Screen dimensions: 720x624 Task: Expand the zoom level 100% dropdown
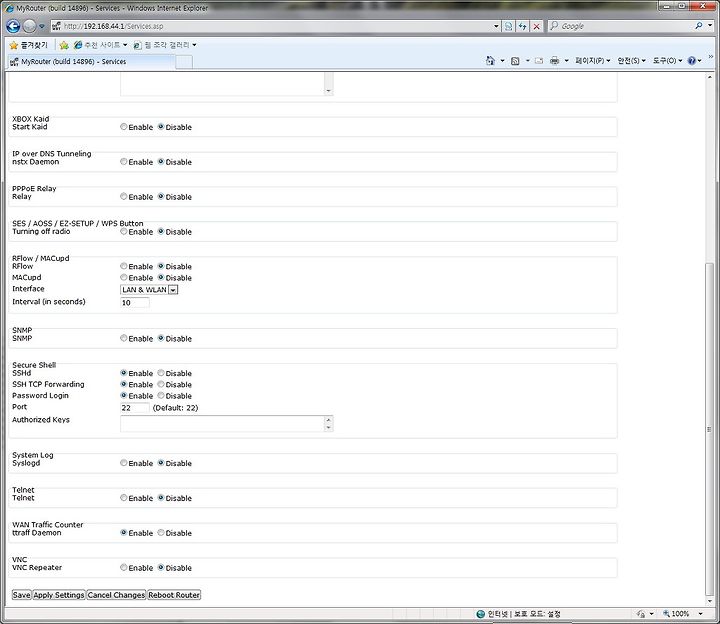700,613
